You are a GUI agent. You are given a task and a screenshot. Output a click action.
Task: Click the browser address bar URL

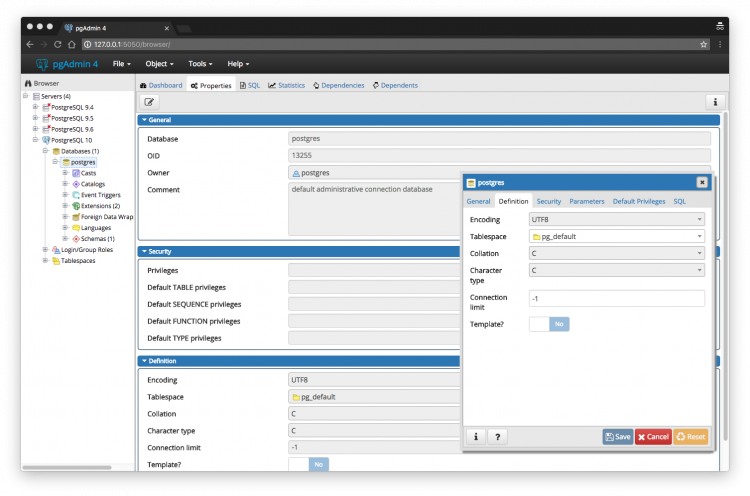[x=132, y=44]
